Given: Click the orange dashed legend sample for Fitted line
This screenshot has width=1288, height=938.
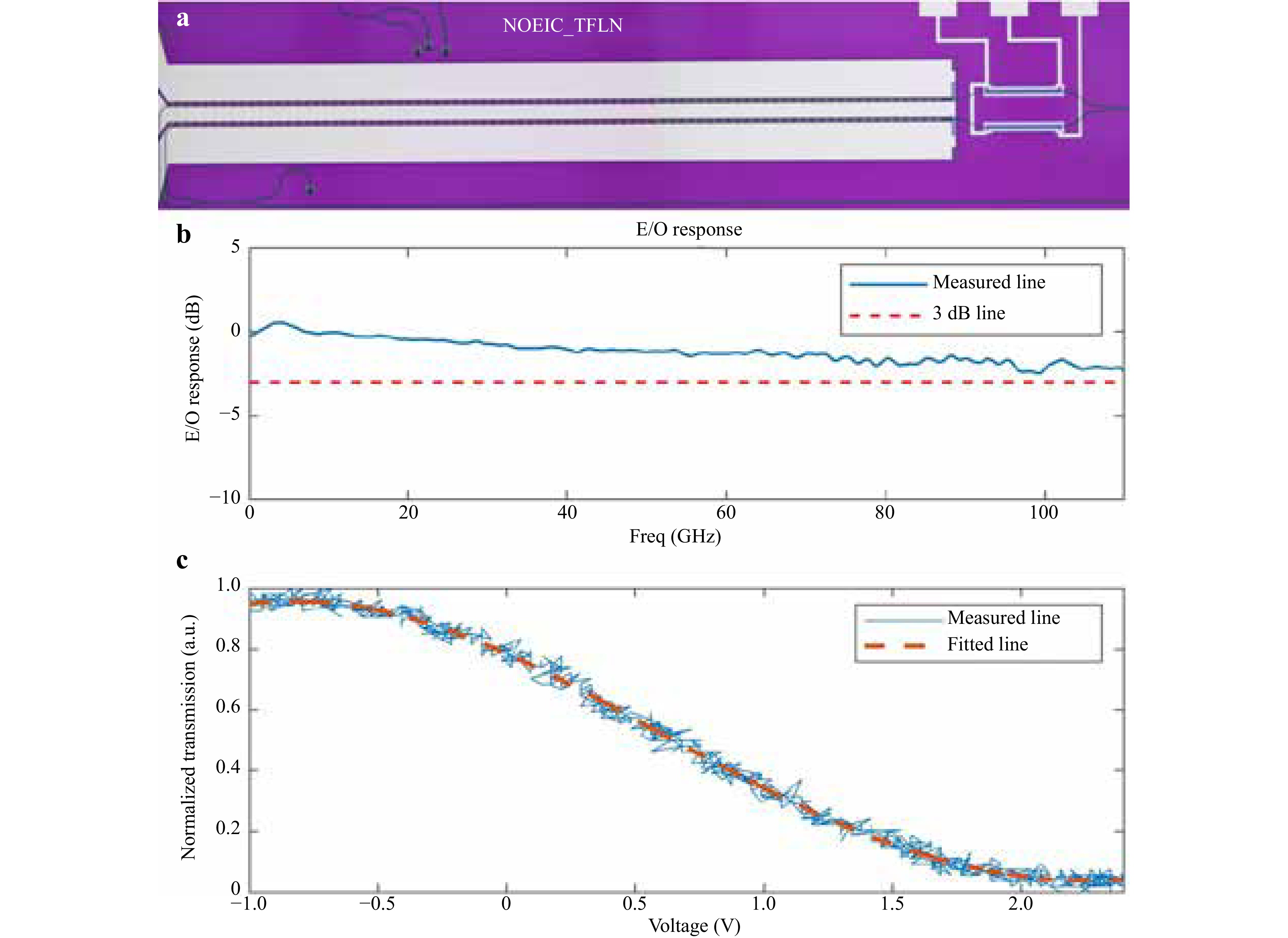Looking at the screenshot, I should (895, 646).
